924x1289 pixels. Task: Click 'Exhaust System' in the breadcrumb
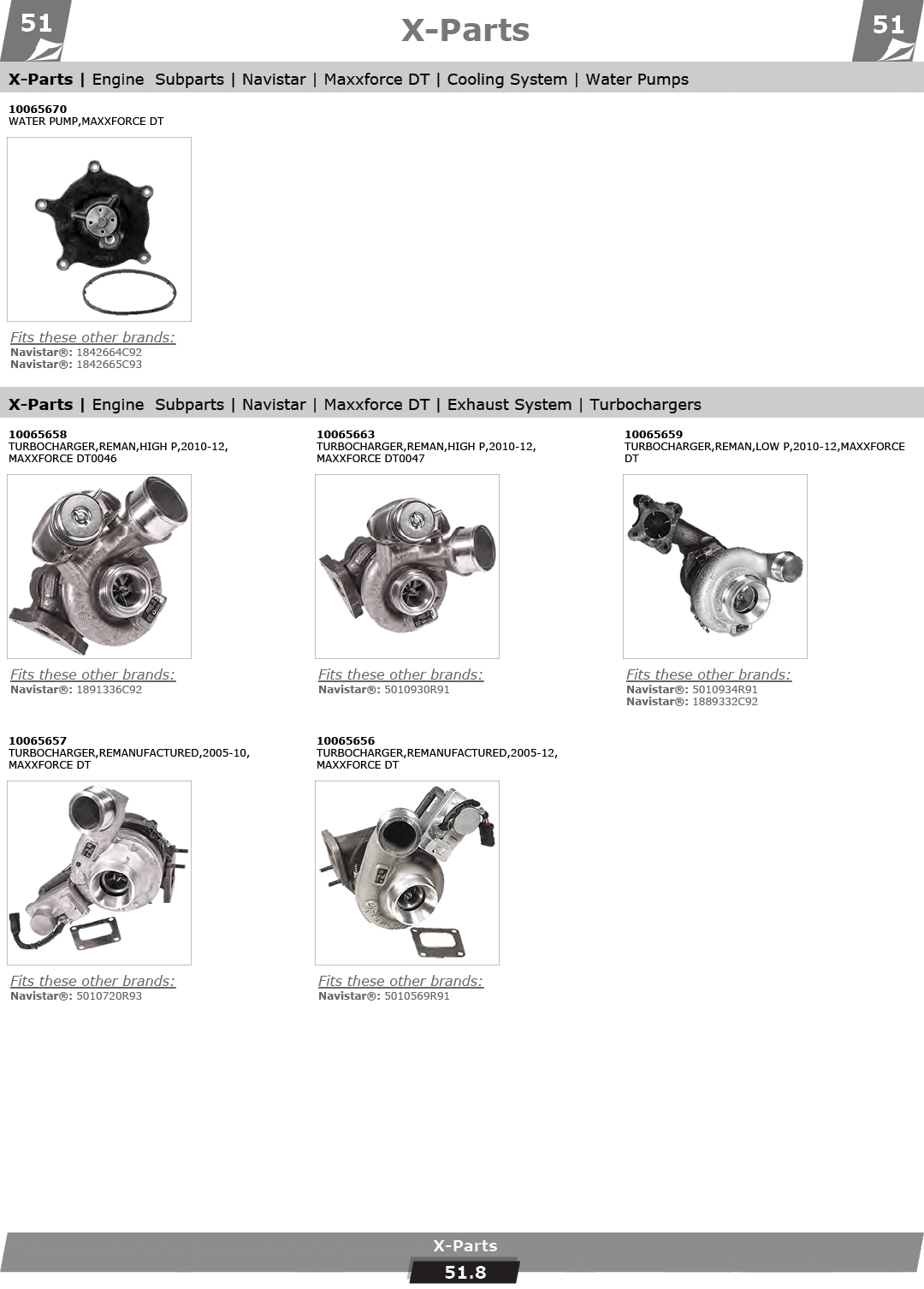[509, 404]
